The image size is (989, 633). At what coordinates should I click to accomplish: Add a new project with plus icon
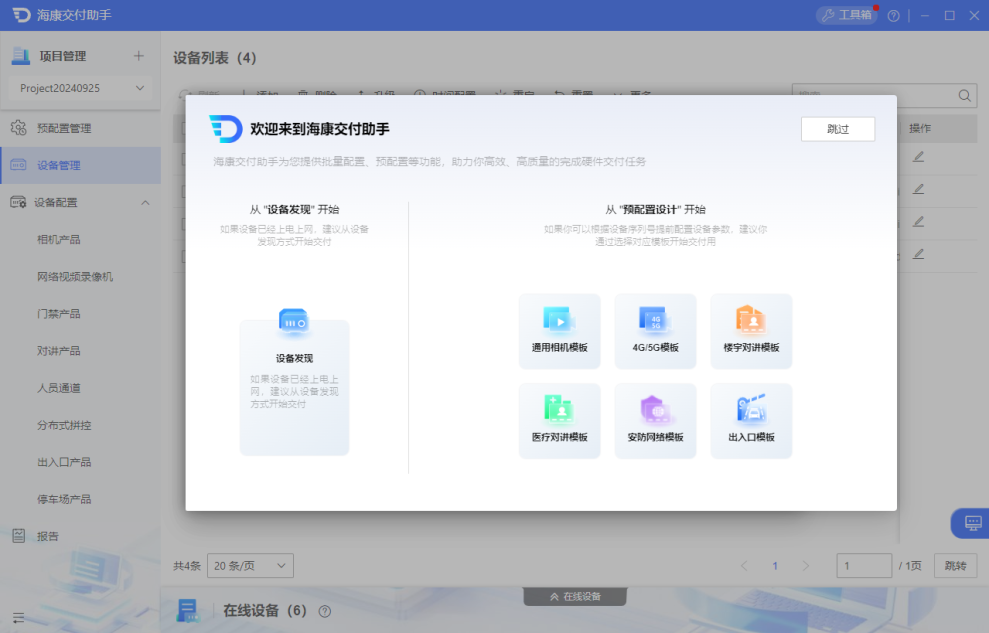click(139, 56)
